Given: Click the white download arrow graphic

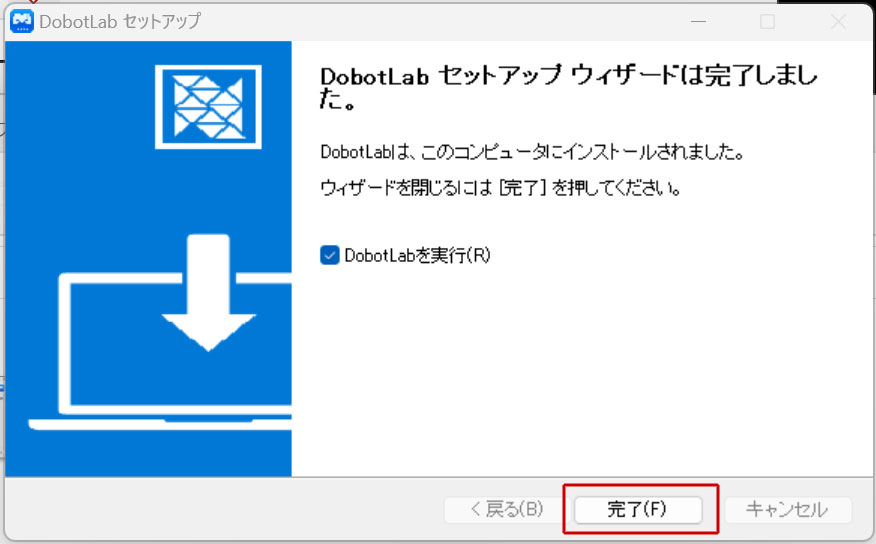Looking at the screenshot, I should coord(209,292).
